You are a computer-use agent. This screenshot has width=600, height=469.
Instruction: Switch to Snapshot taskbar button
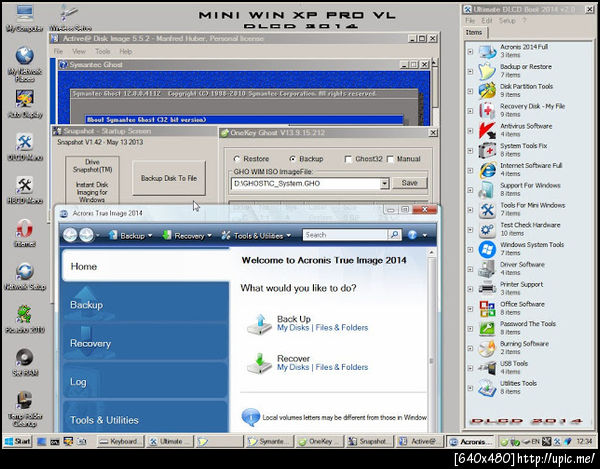coord(370,441)
